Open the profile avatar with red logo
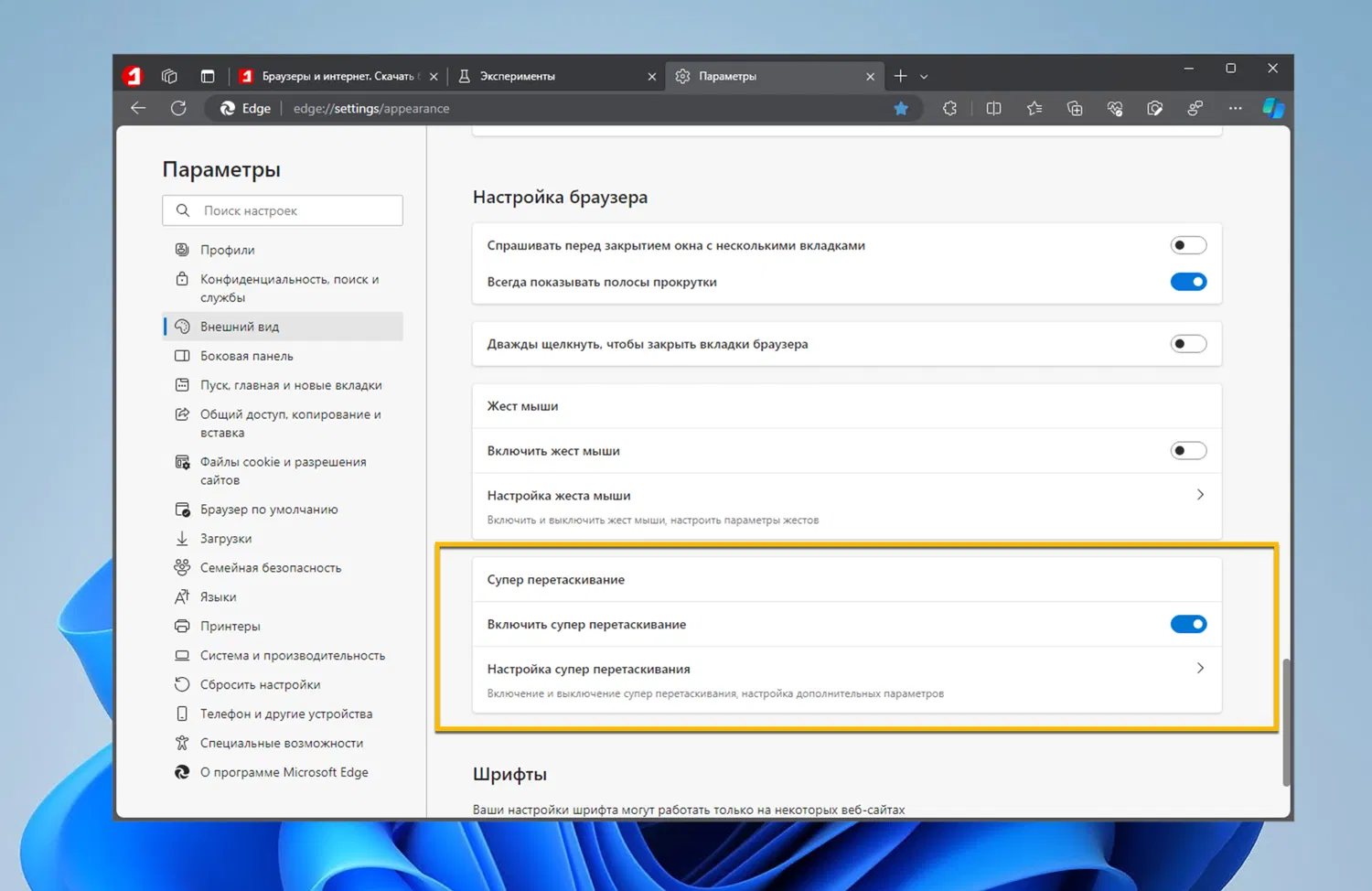This screenshot has height=891, width=1372. coord(134,76)
